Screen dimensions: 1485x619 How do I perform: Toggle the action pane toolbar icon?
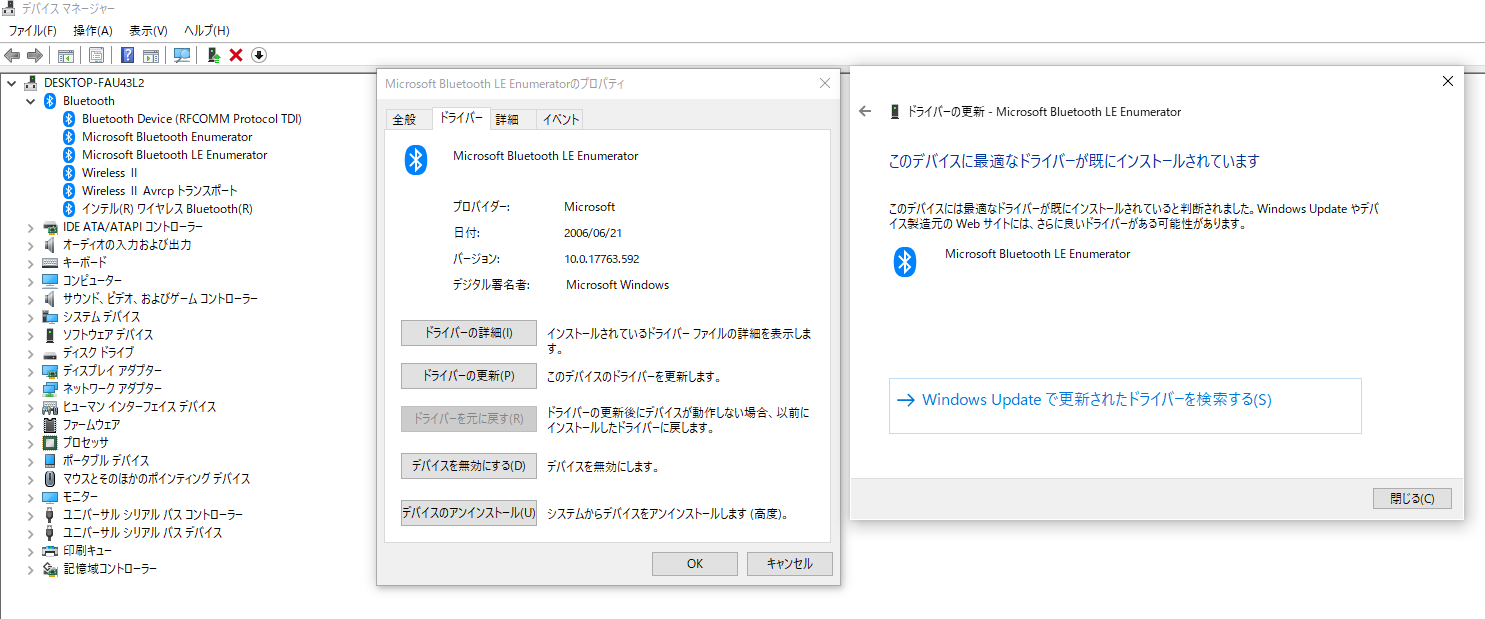151,55
